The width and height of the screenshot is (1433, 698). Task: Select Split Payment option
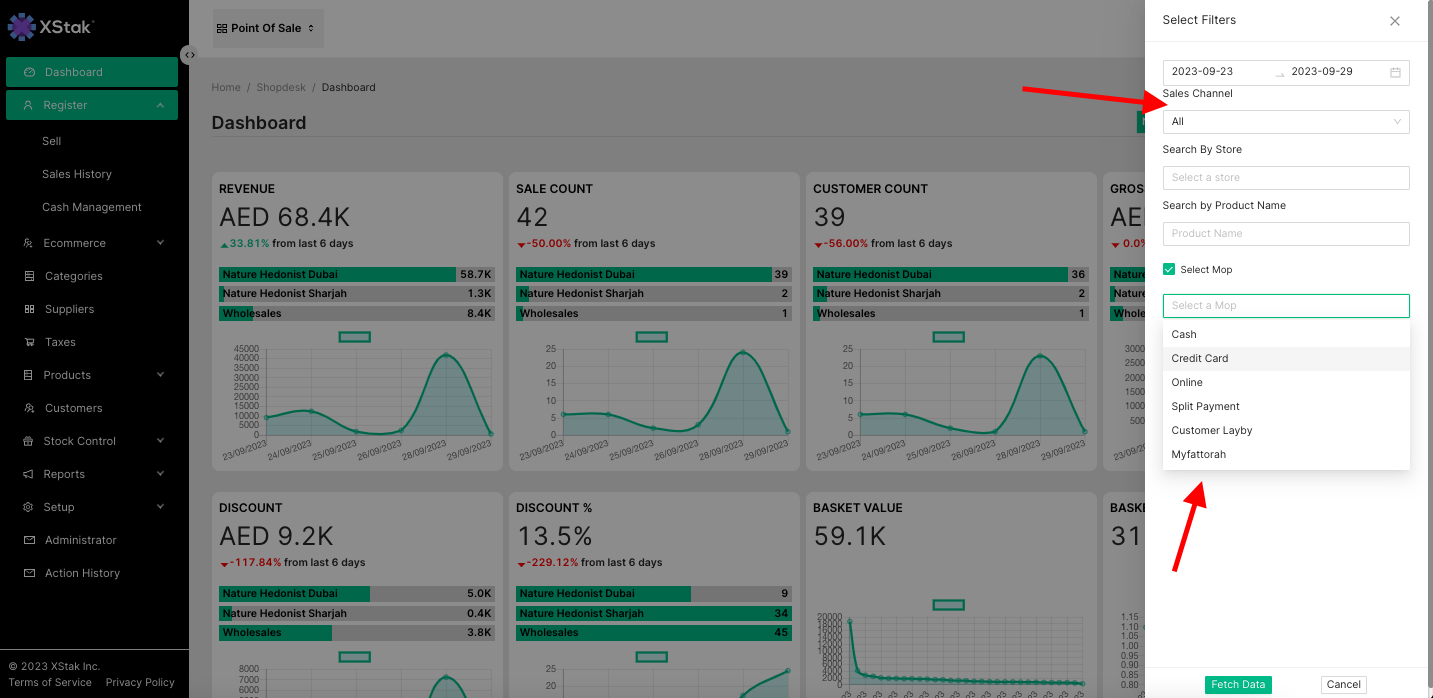click(x=1205, y=406)
